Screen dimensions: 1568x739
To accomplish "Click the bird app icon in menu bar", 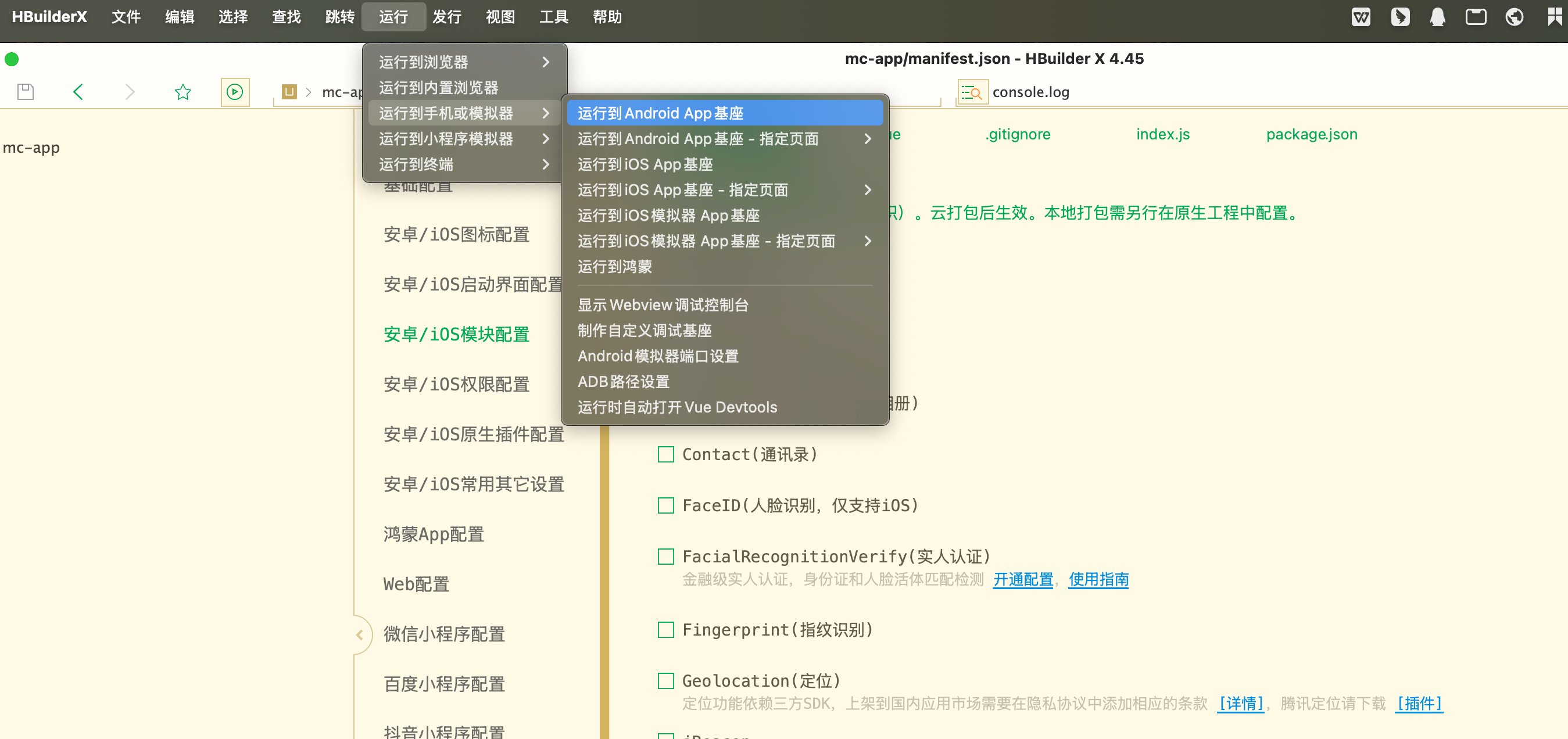I will point(1399,17).
